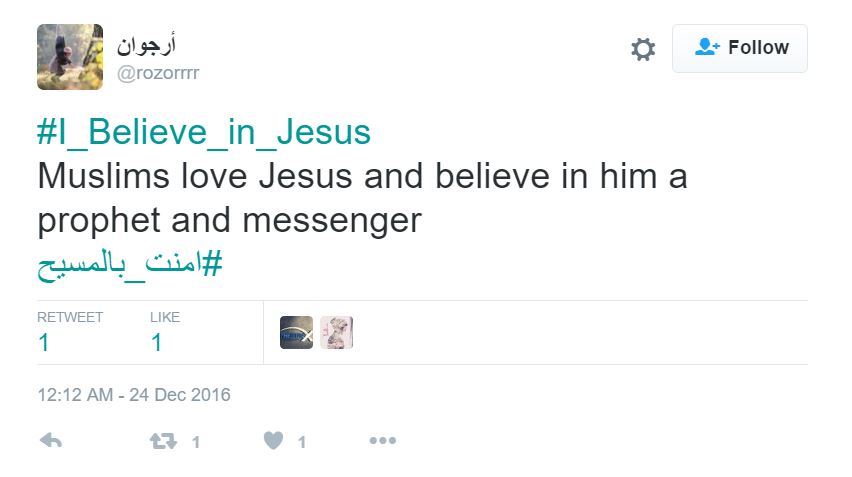Open the second liker's pink avatar
Screen dimensions: 852x477
pos(336,332)
